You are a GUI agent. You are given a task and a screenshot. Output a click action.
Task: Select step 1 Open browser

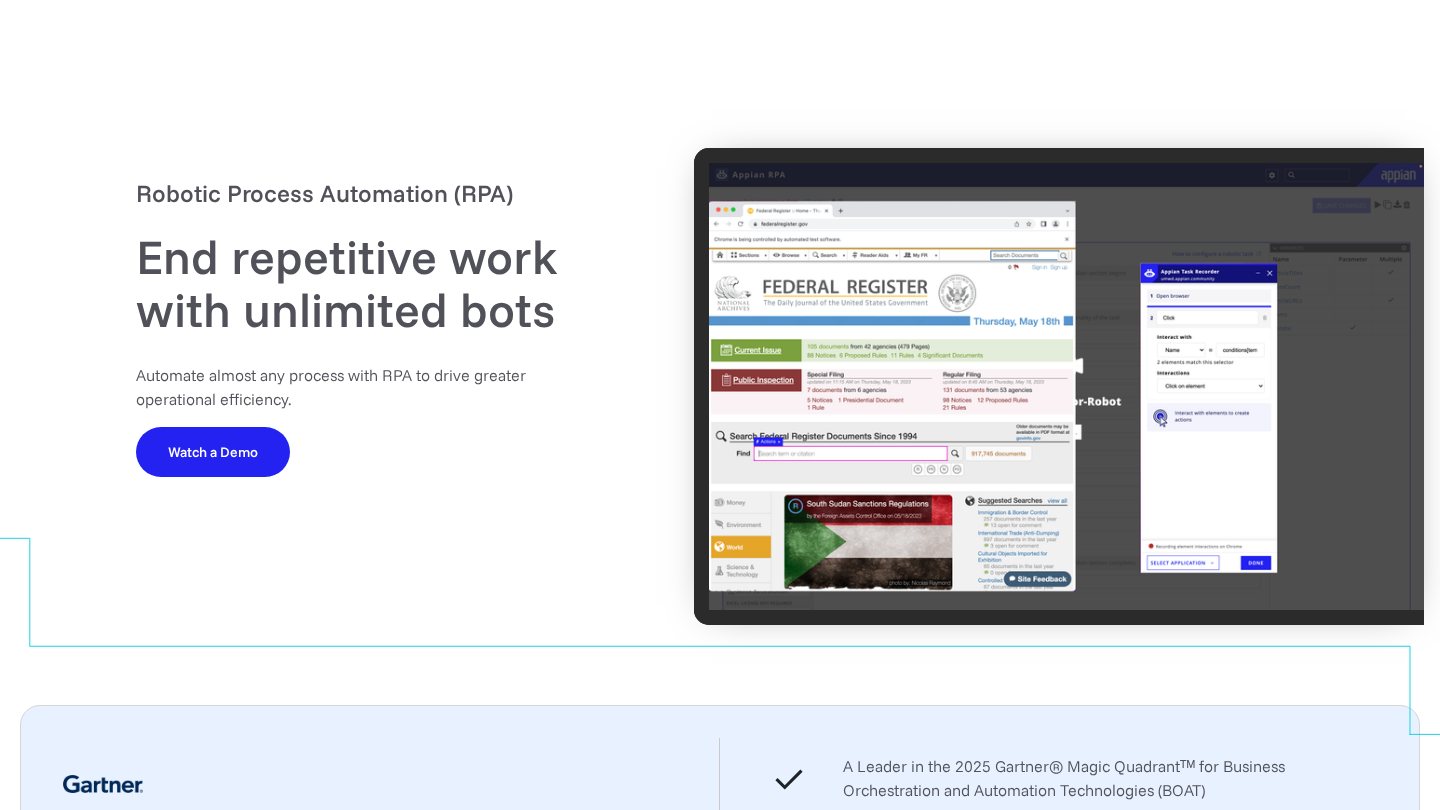point(1208,296)
